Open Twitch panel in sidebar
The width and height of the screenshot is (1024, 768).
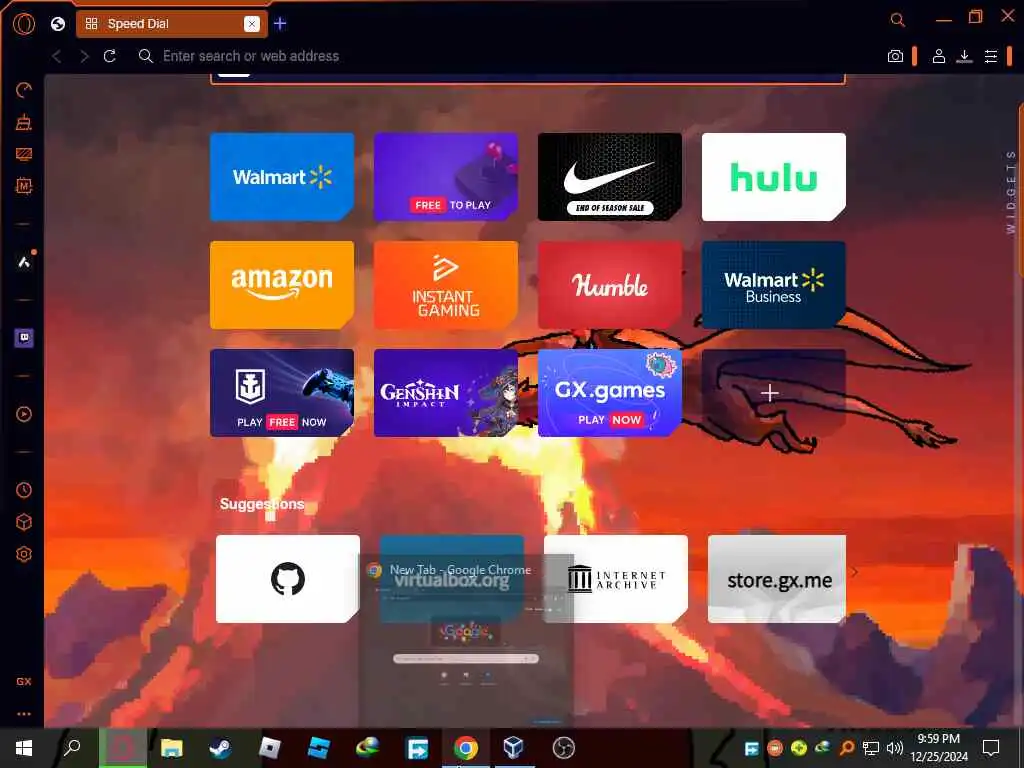24,338
